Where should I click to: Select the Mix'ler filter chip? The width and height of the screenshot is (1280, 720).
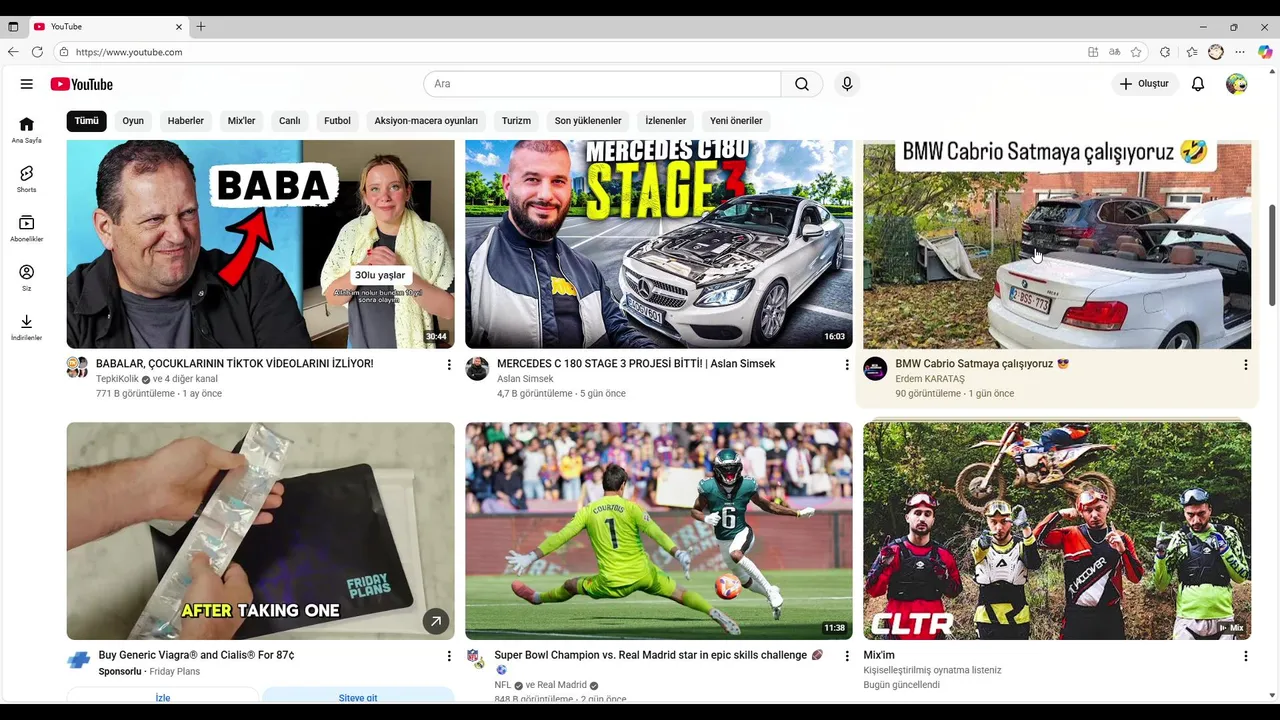coord(242,121)
